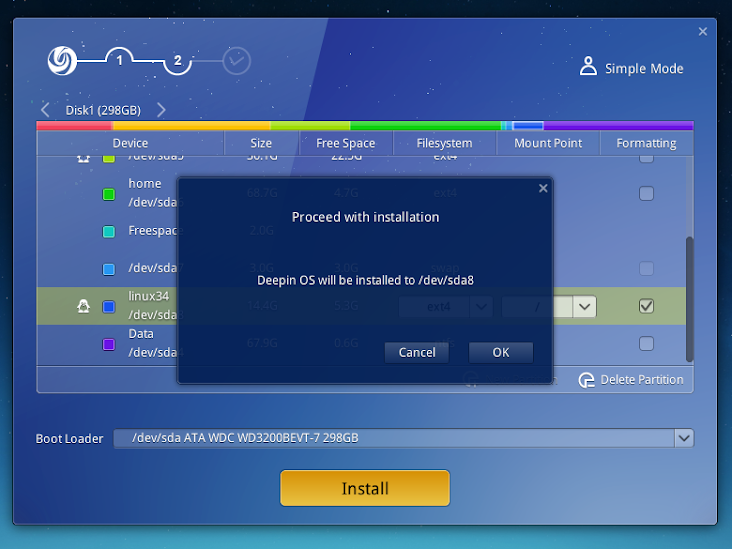Click the Deepin logo icon
The image size is (732, 549).
pyautogui.click(x=62, y=61)
